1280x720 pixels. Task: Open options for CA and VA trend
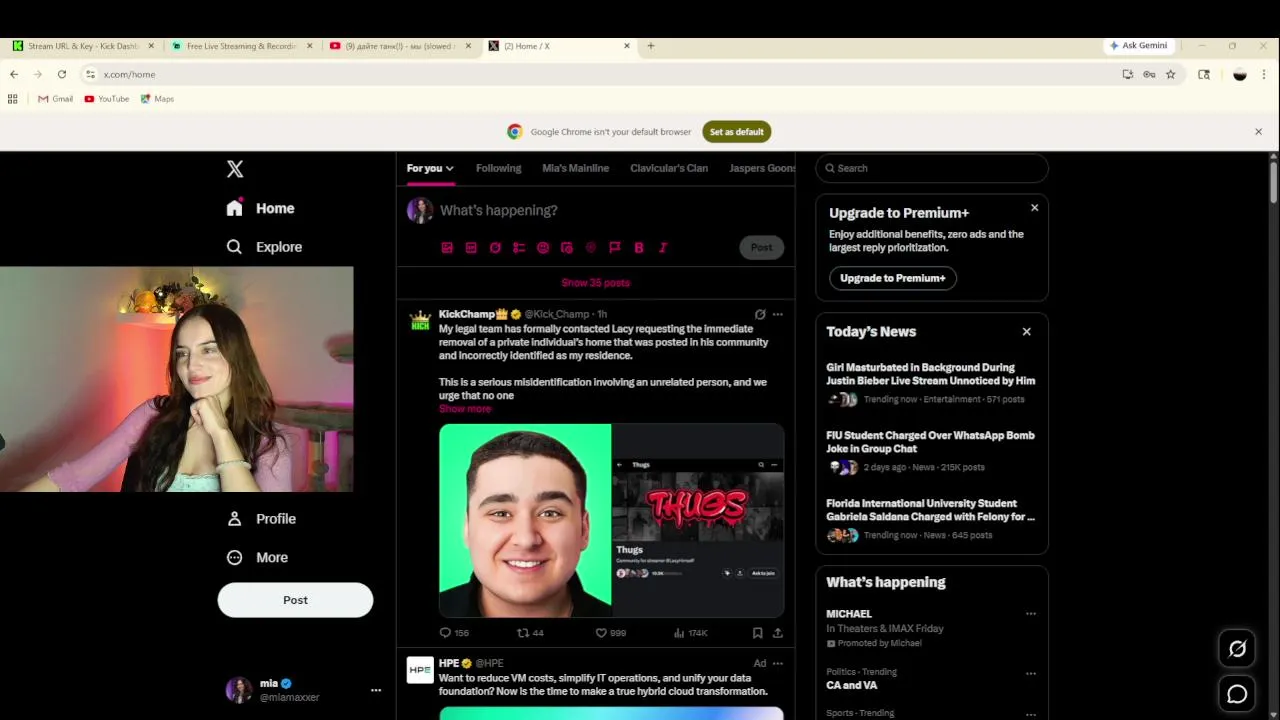tap(1031, 672)
